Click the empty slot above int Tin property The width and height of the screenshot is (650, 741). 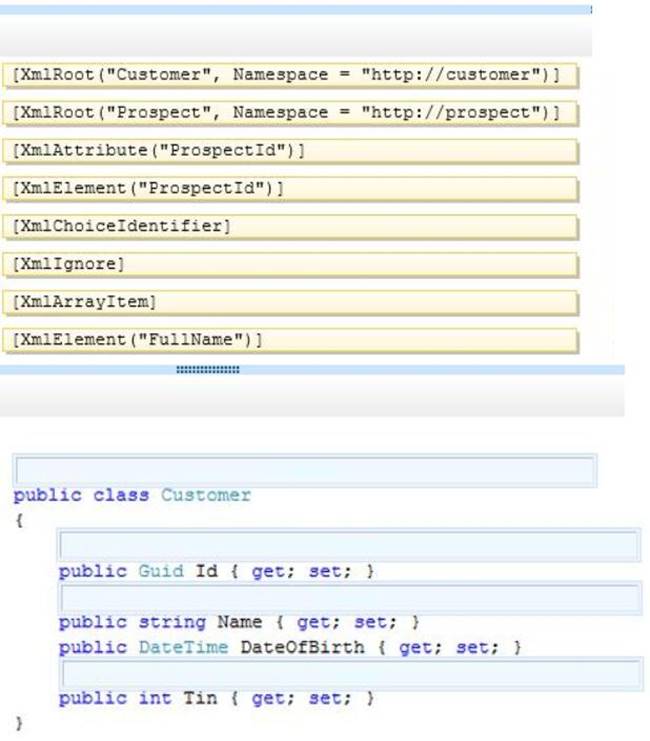coord(348,674)
